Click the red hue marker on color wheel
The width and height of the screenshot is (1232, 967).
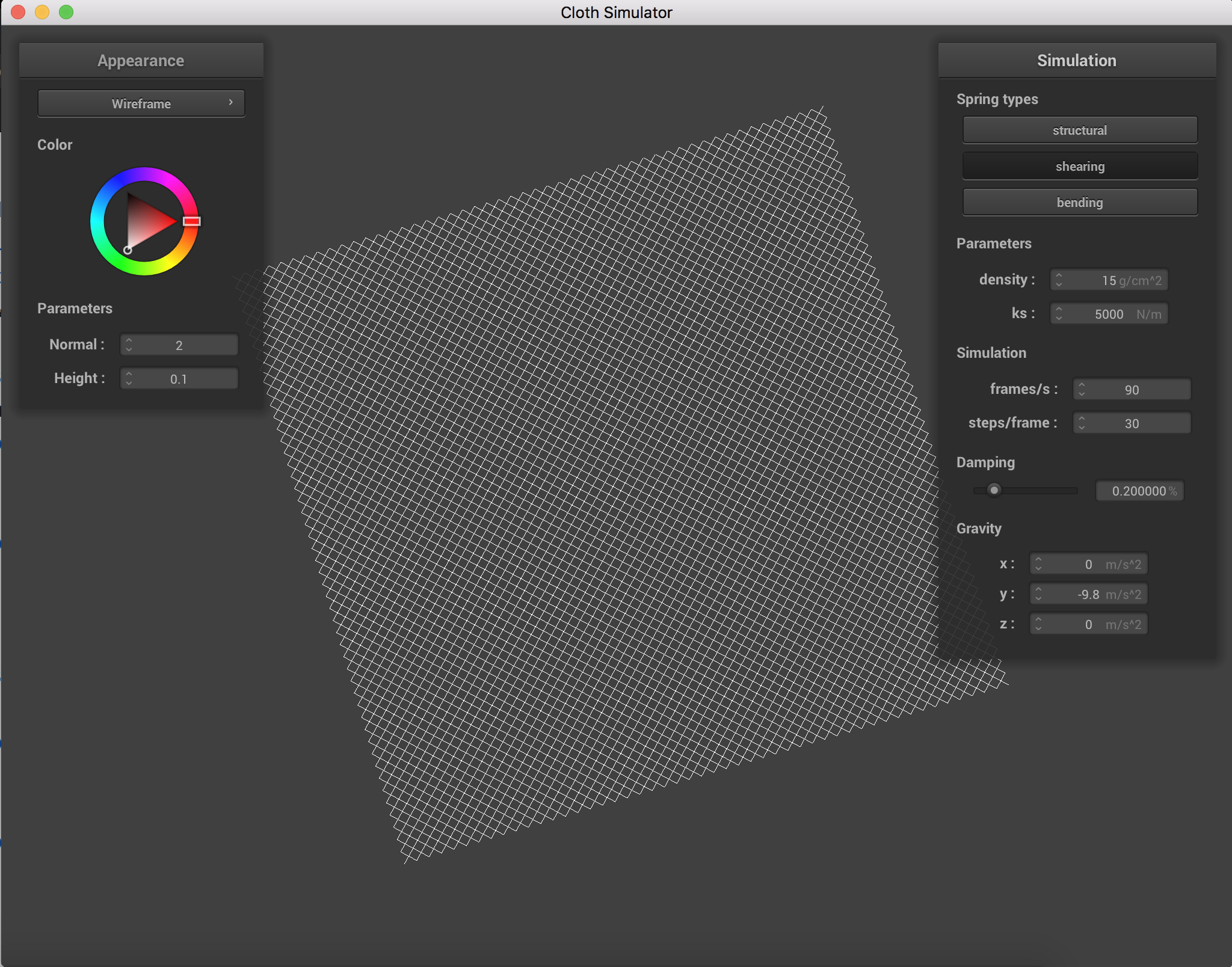coord(191,221)
